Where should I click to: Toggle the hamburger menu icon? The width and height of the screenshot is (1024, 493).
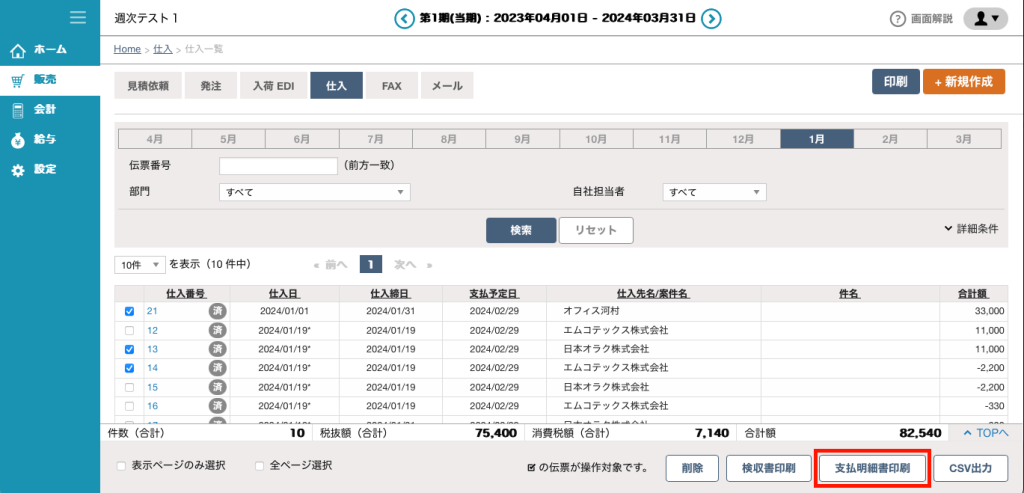(x=78, y=18)
